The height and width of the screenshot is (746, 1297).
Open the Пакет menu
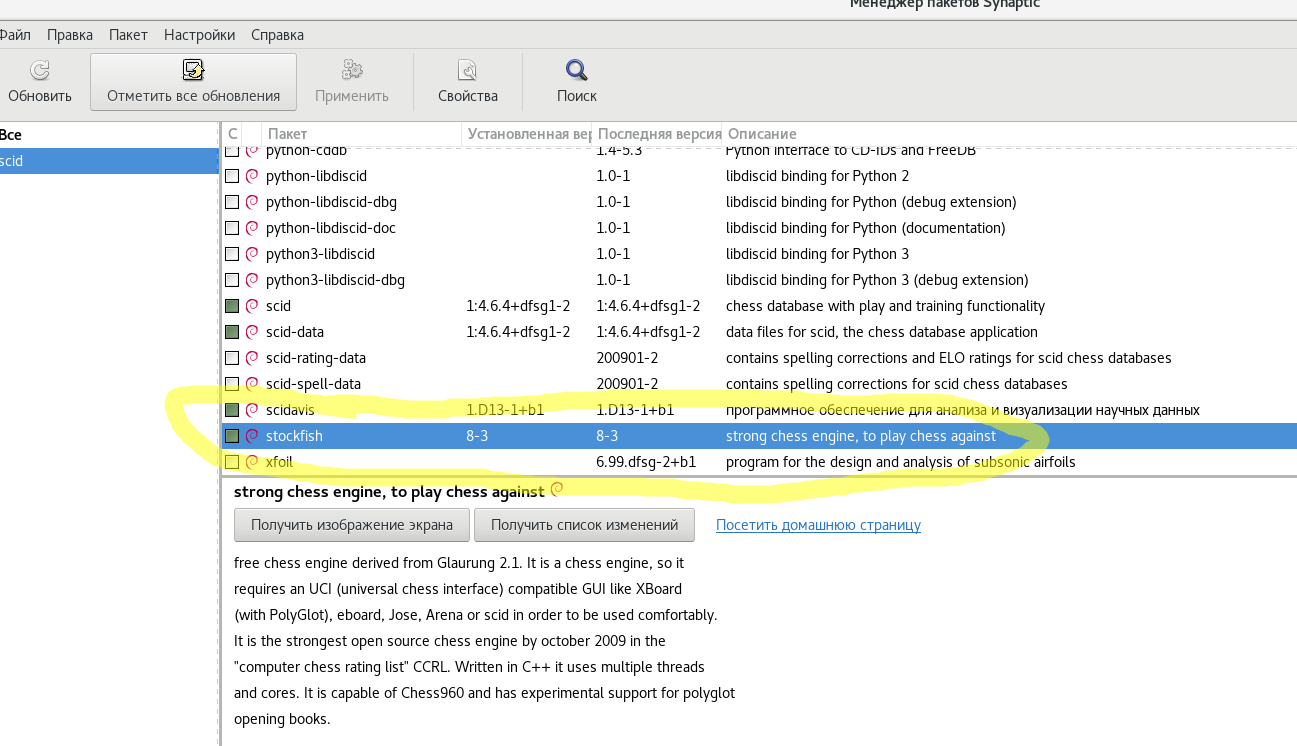coord(128,35)
